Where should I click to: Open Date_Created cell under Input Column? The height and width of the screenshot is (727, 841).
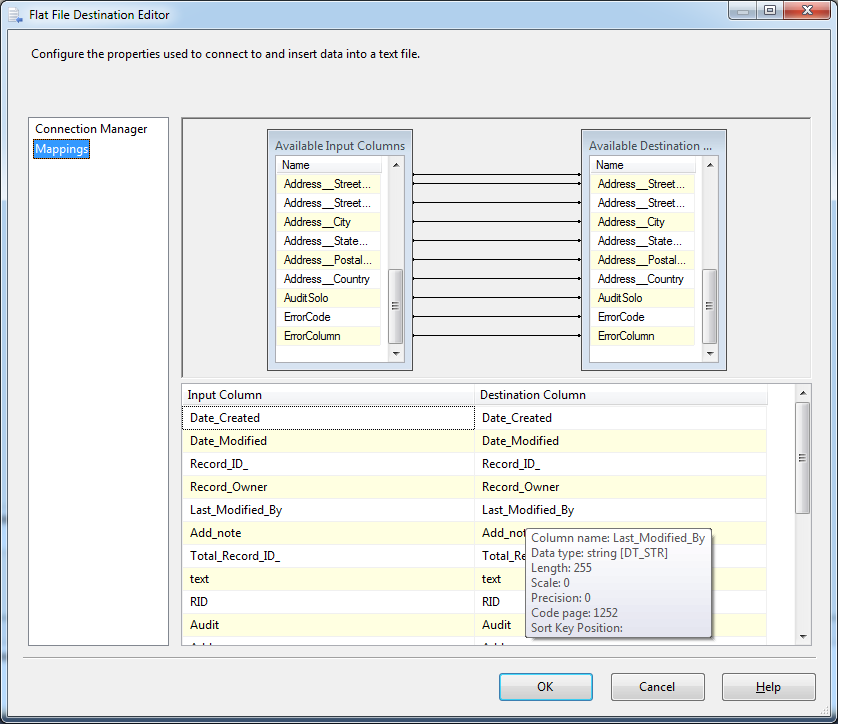pyautogui.click(x=329, y=418)
